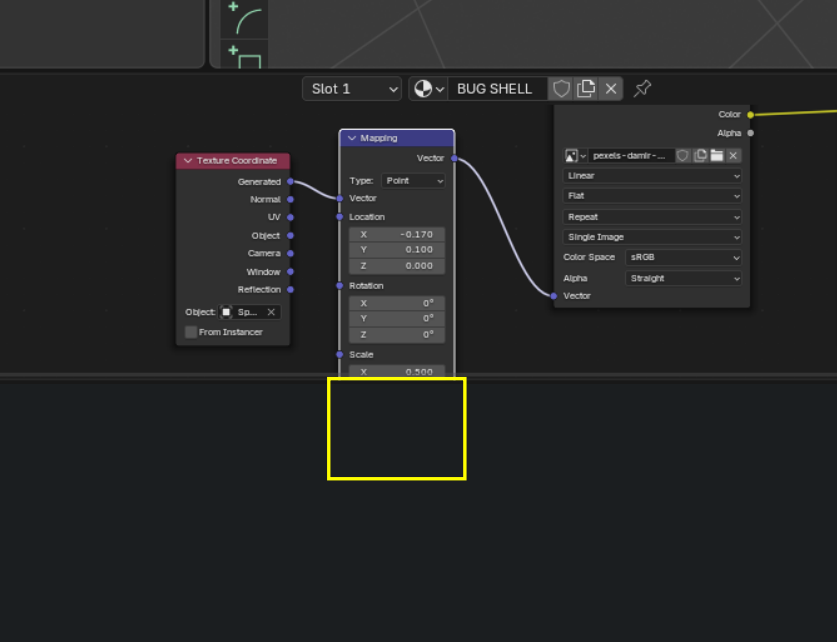This screenshot has height=642, width=837.
Task: Toggle fake user shield on the image
Action: (683, 156)
